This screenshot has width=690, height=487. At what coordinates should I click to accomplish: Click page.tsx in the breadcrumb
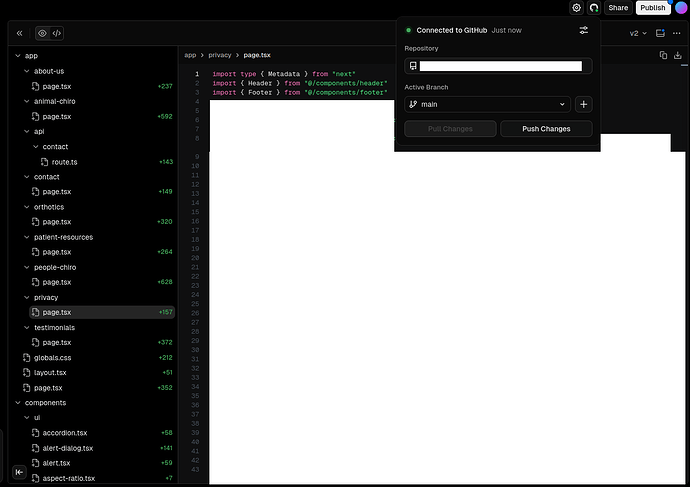pos(257,55)
